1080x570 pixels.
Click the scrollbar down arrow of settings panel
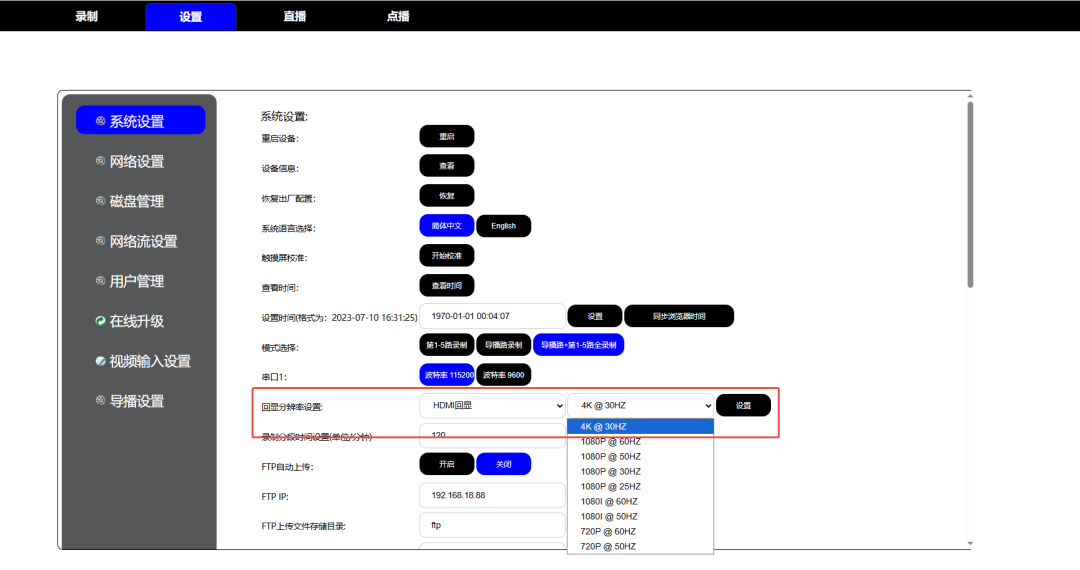pyautogui.click(x=970, y=544)
